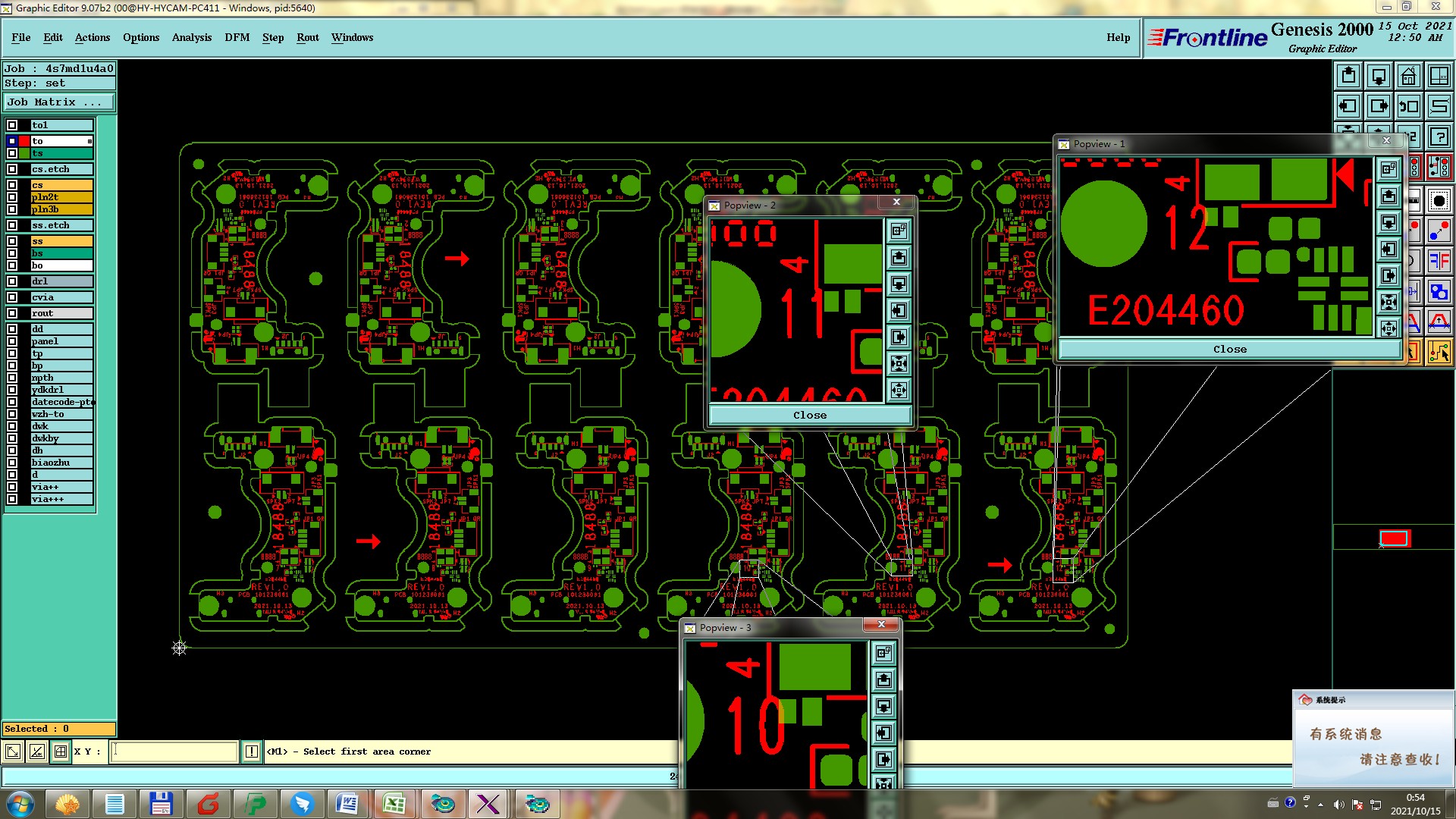1456x819 pixels.
Task: Pan up in Popview 2
Action: pos(899,258)
